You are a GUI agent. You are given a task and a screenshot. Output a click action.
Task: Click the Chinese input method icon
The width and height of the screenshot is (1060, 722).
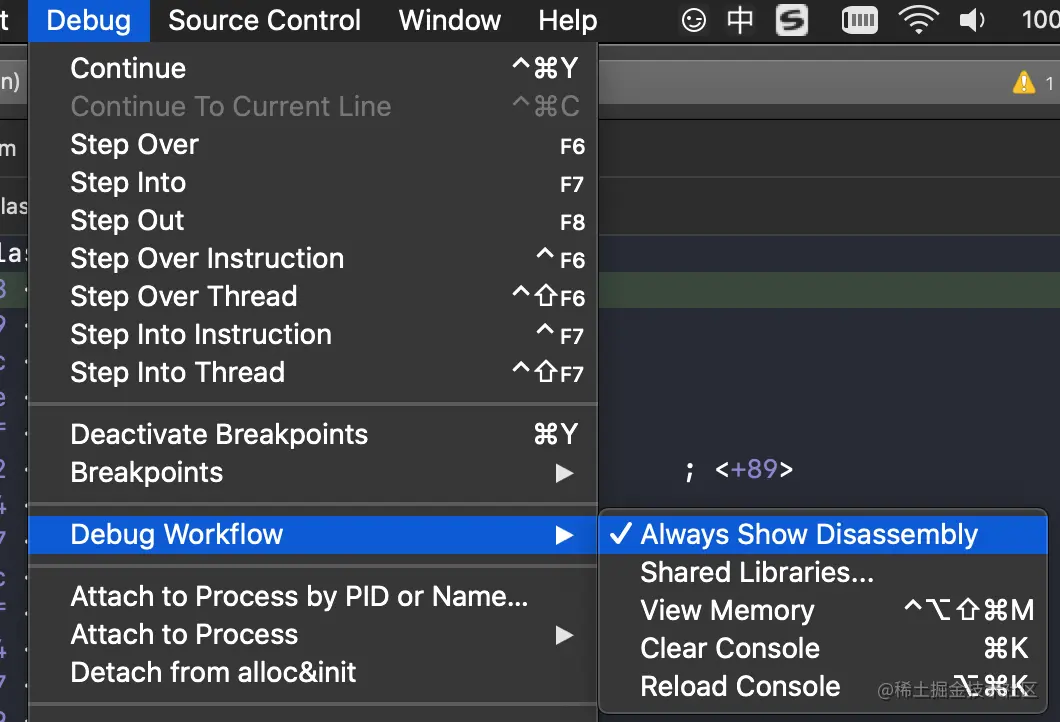coord(740,20)
